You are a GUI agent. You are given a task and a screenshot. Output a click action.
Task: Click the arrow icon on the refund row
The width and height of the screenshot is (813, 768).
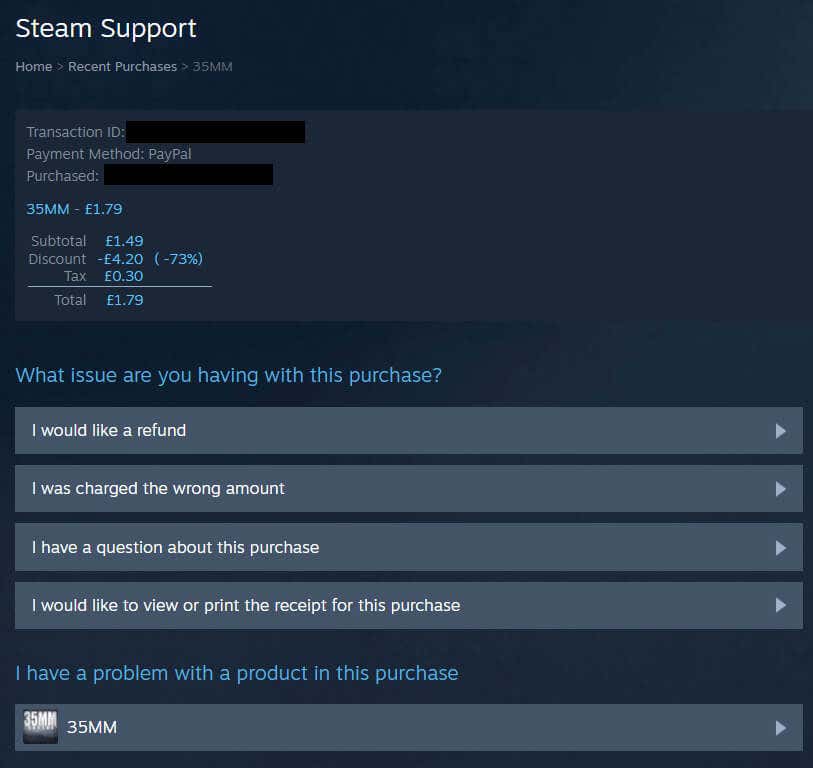(x=779, y=430)
